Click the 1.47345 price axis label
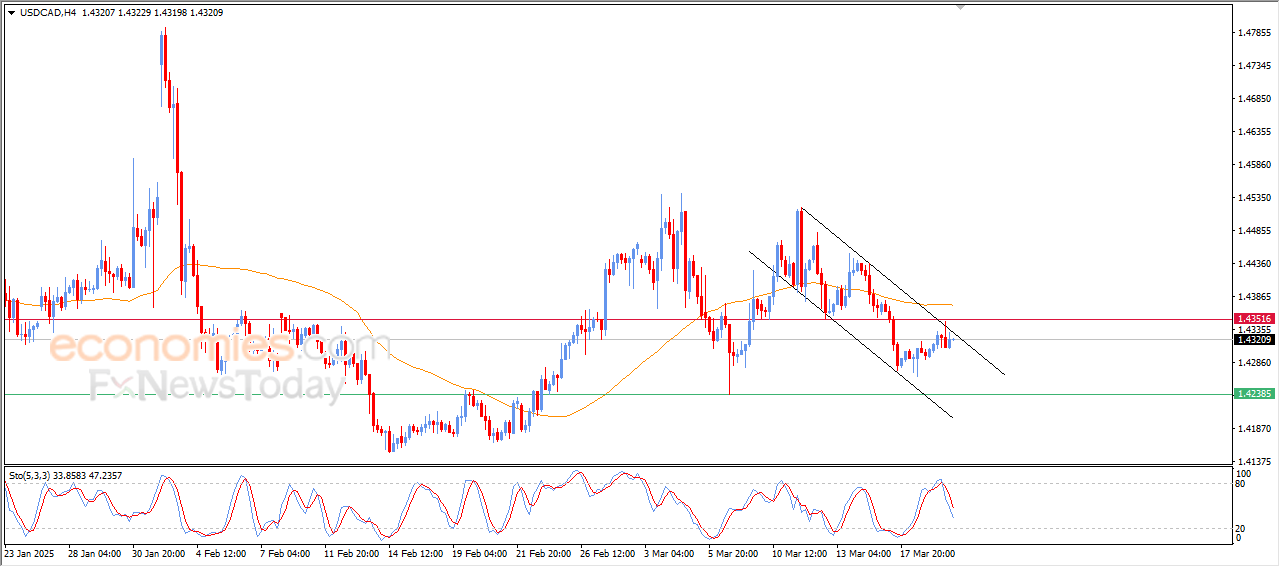Screen dimensions: 1280x567 [1254, 66]
